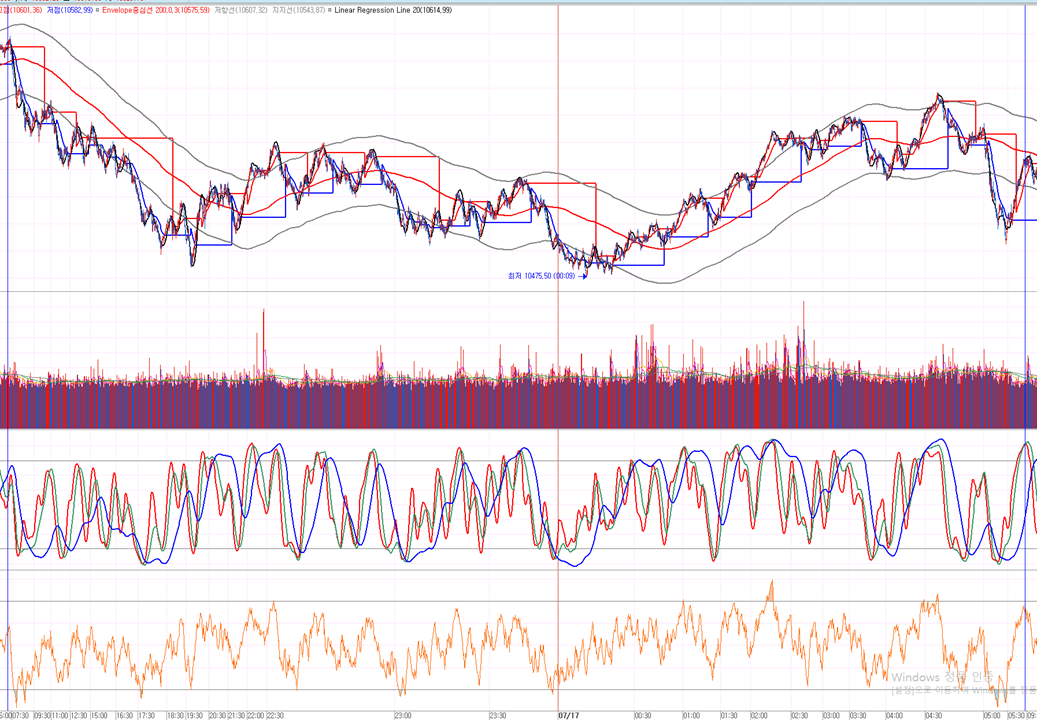Image resolution: width=1037 pixels, height=720 pixels.
Task: Select the Linear Regression Line 20 legend label
Action: [x=393, y=11]
